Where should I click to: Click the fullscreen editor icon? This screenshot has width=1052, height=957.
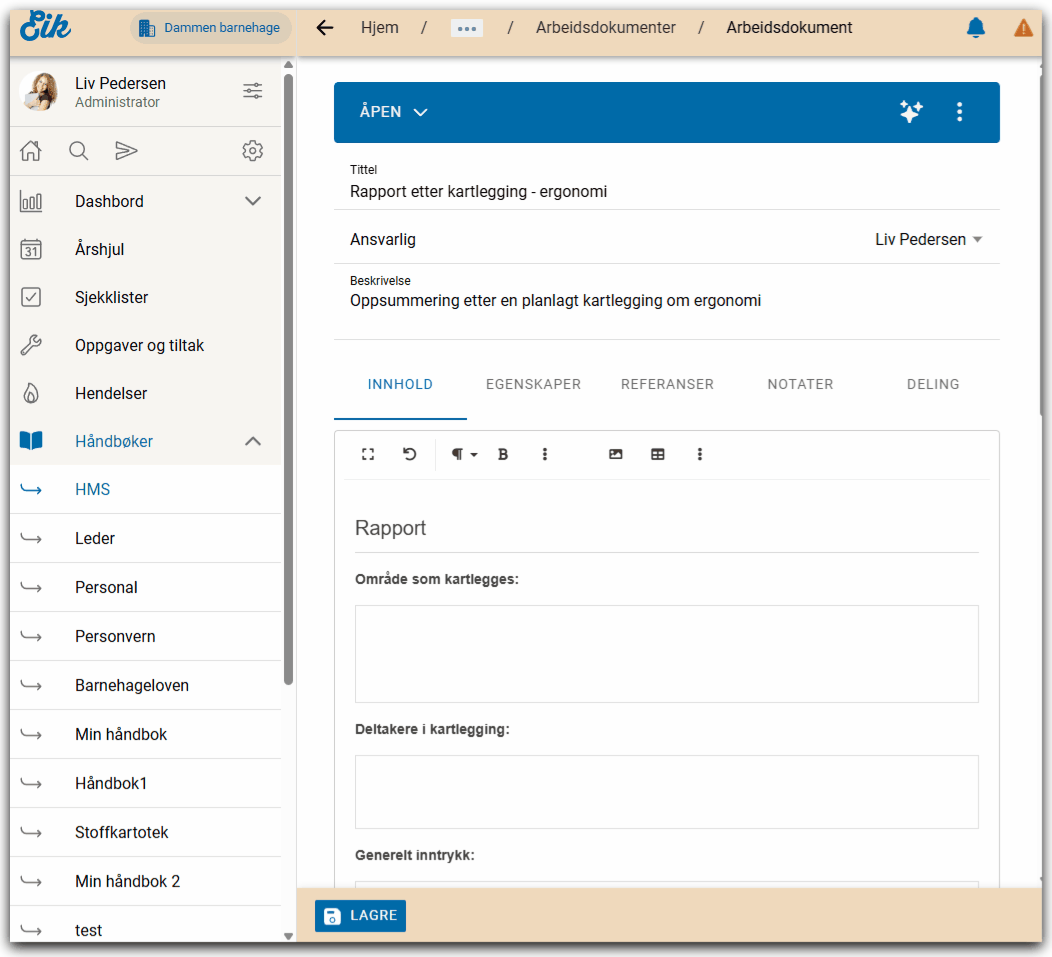(x=368, y=454)
